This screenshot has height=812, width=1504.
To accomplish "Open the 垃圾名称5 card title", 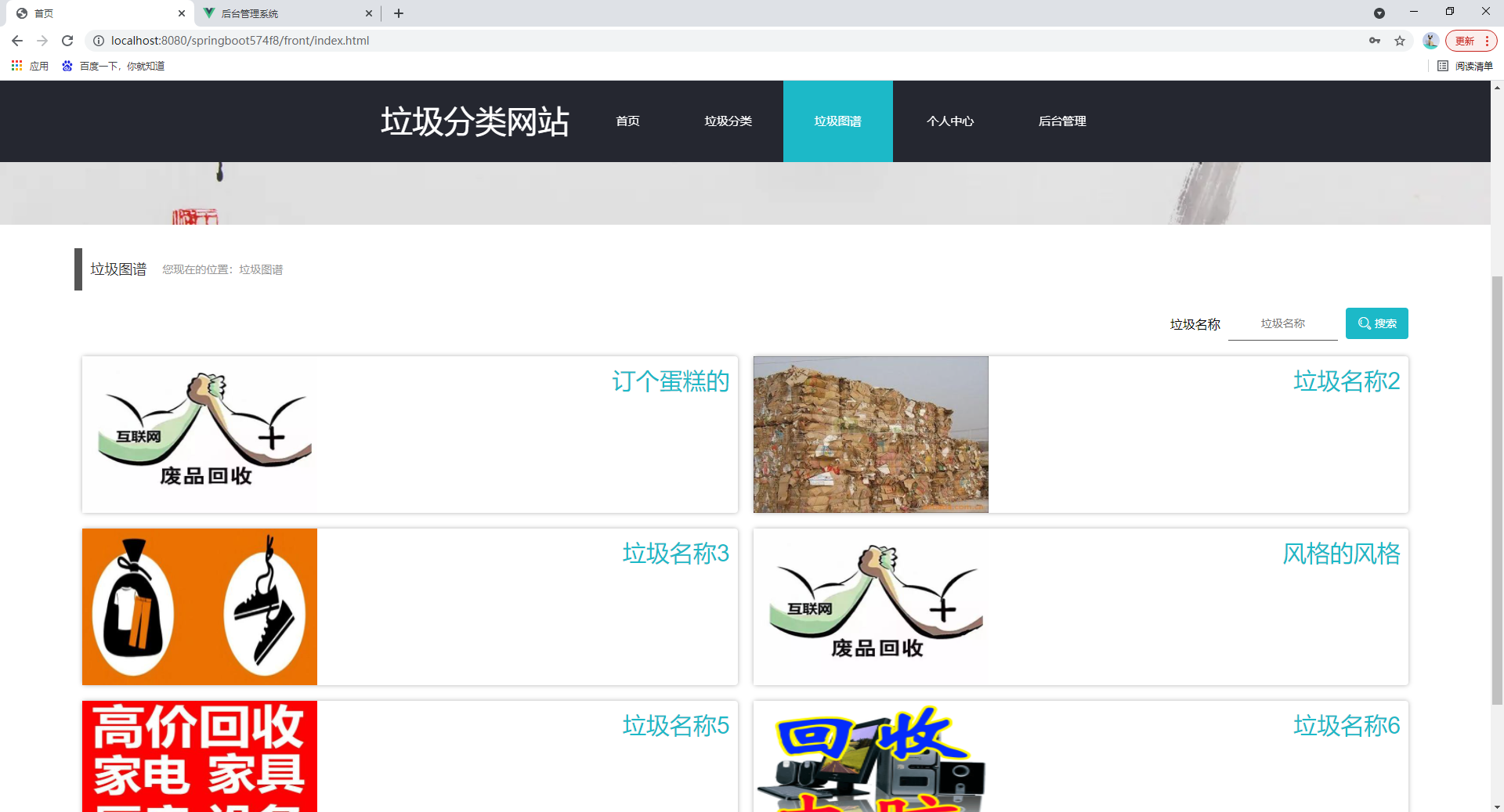I will click(675, 726).
